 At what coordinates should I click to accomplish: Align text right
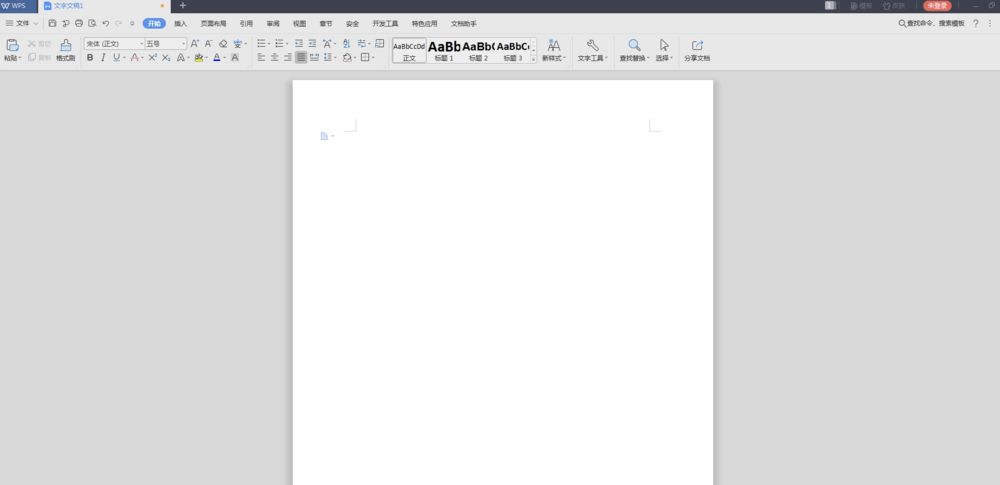[x=288, y=57]
